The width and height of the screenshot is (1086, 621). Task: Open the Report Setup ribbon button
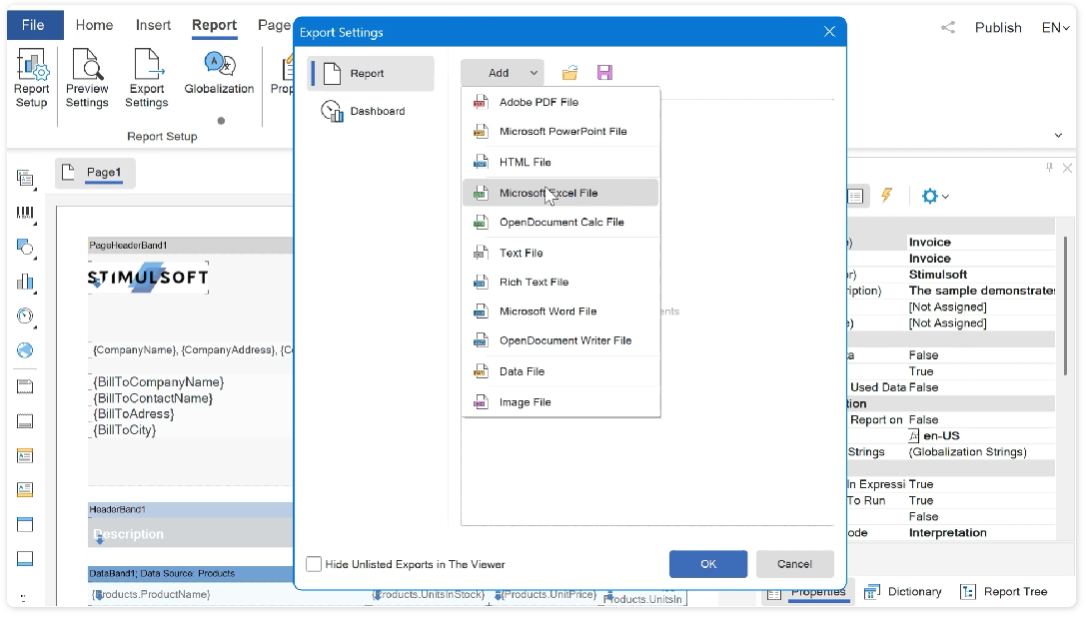point(31,78)
